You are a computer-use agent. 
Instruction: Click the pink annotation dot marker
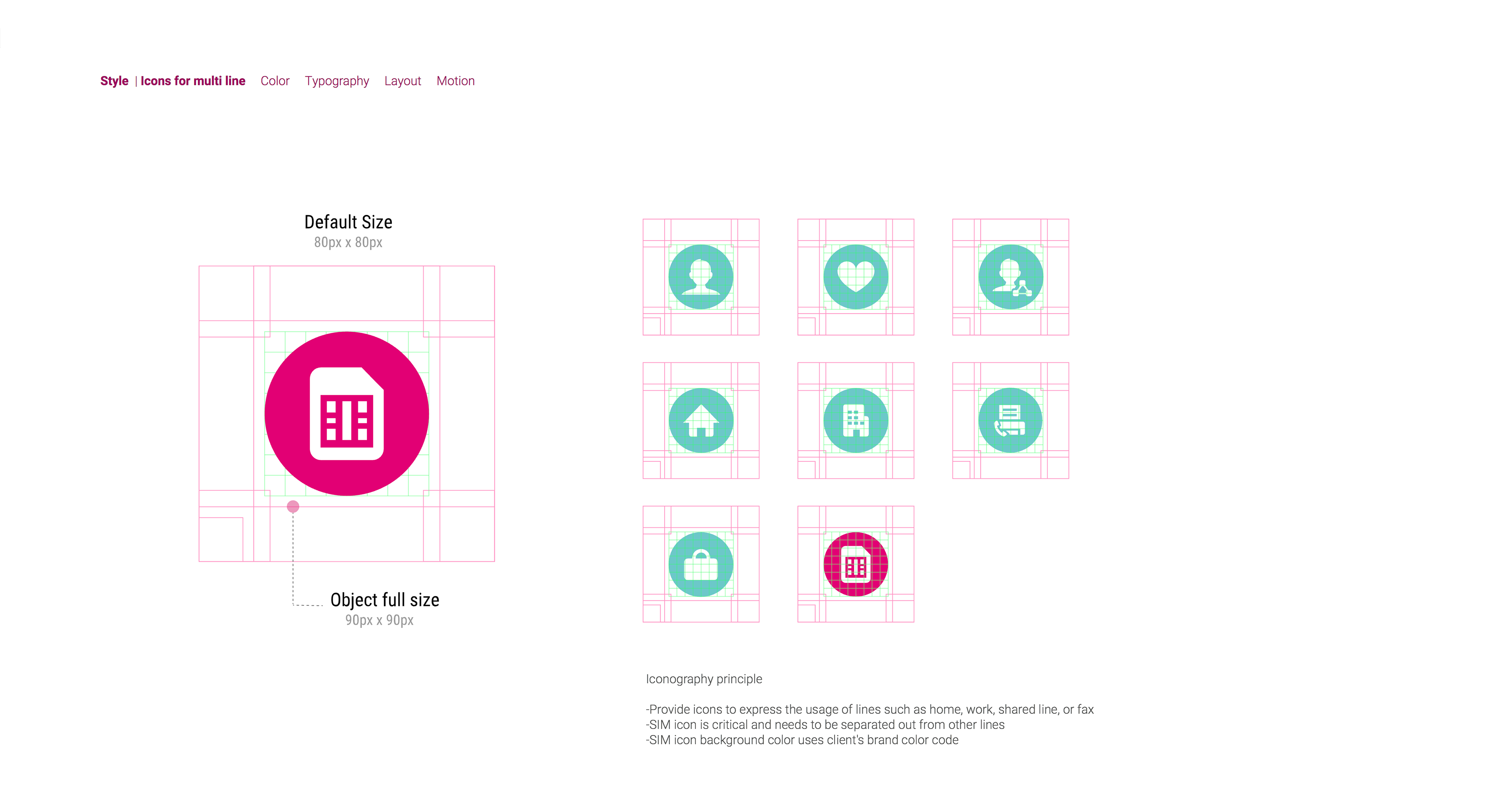(x=293, y=507)
